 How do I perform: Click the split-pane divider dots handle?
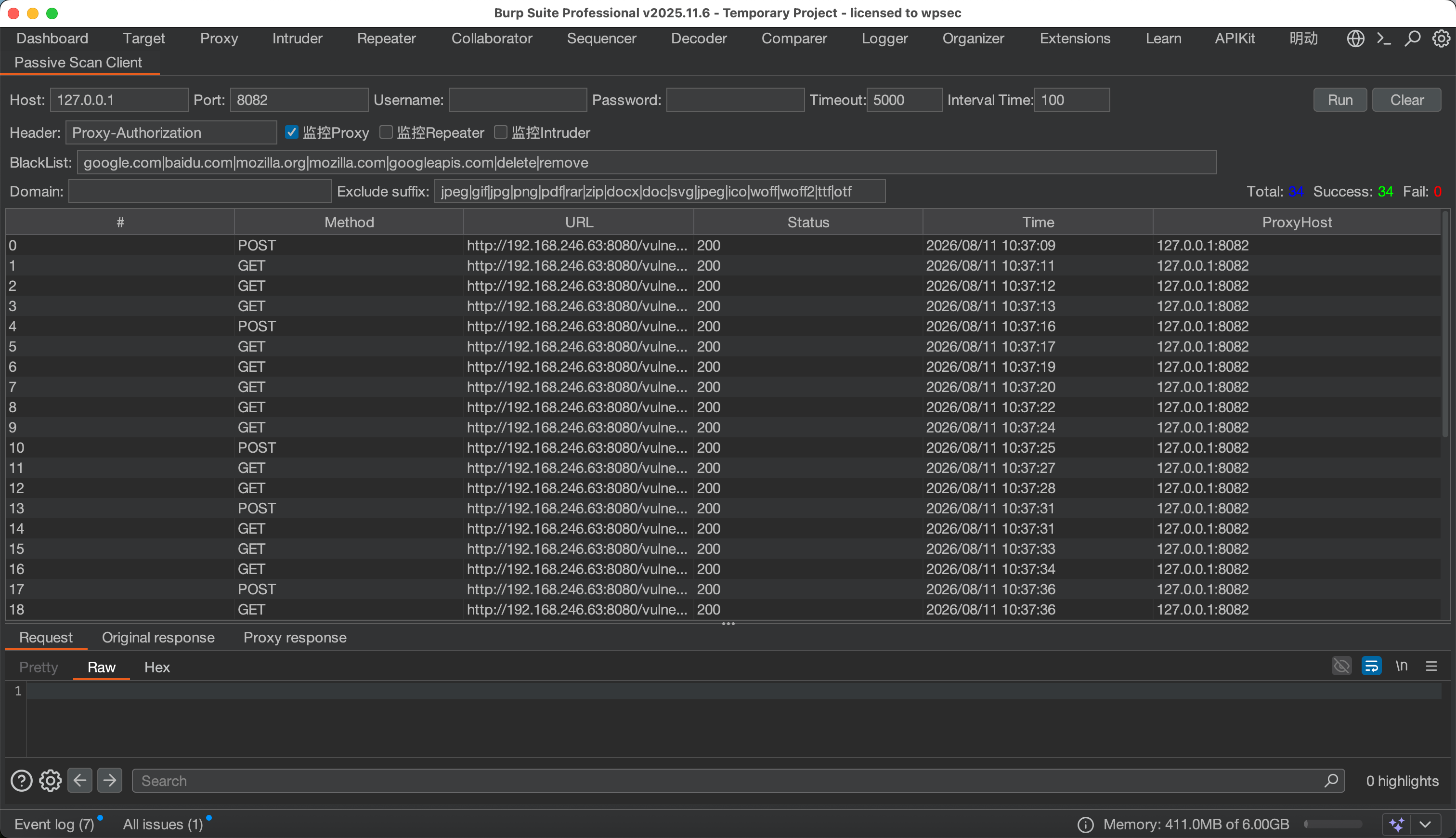(x=728, y=623)
